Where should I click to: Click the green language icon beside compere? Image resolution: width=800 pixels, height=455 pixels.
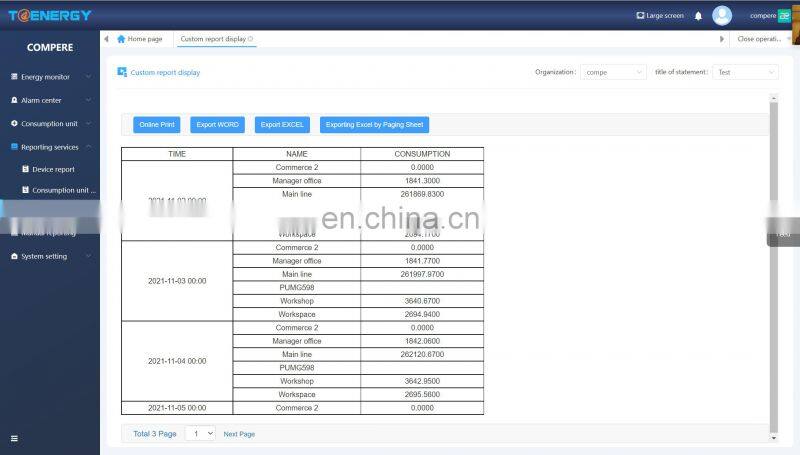click(784, 16)
